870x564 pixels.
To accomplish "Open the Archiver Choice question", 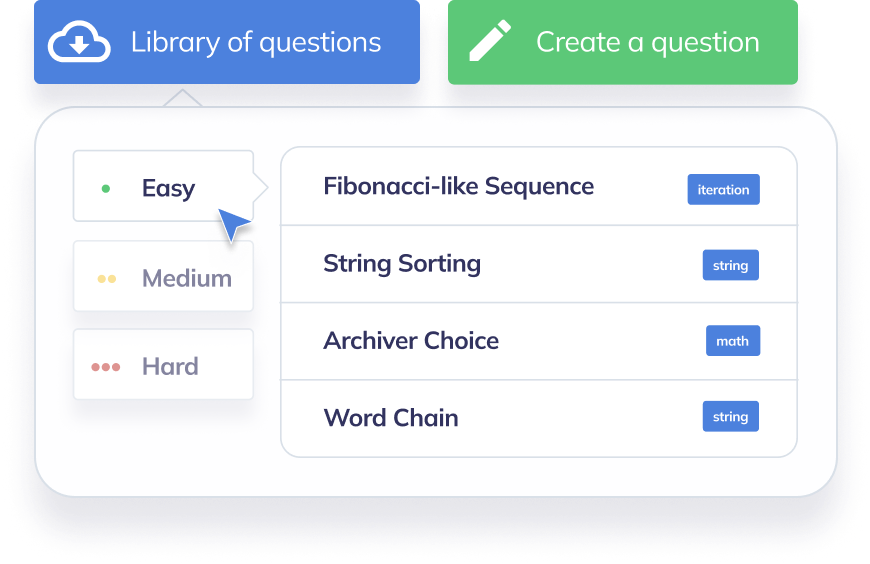I will tap(539, 341).
